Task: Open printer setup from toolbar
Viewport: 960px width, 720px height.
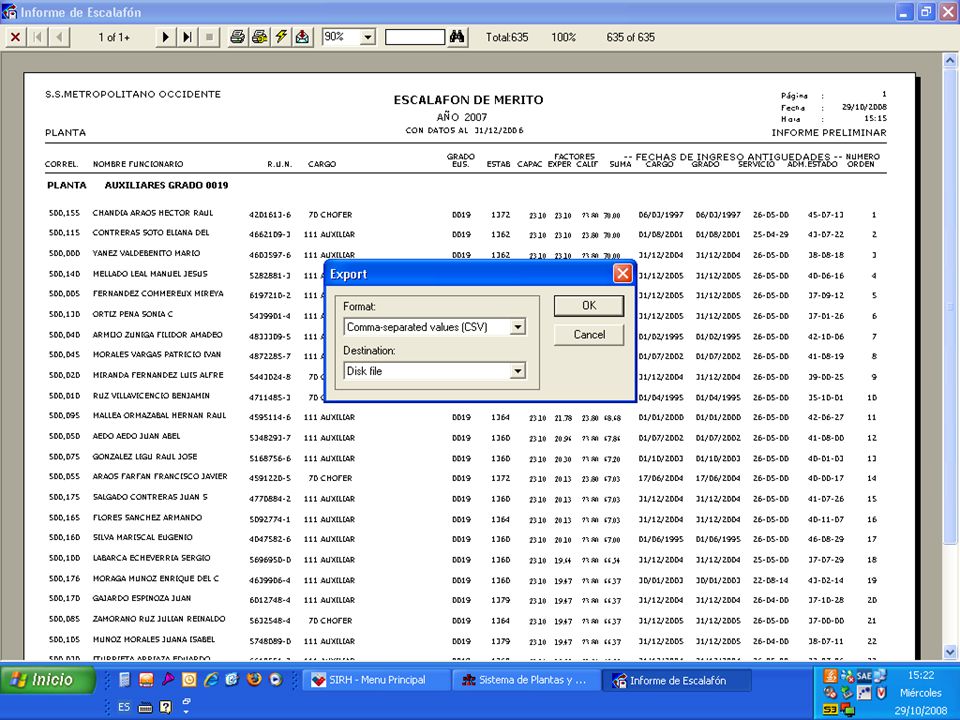Action: (259, 37)
